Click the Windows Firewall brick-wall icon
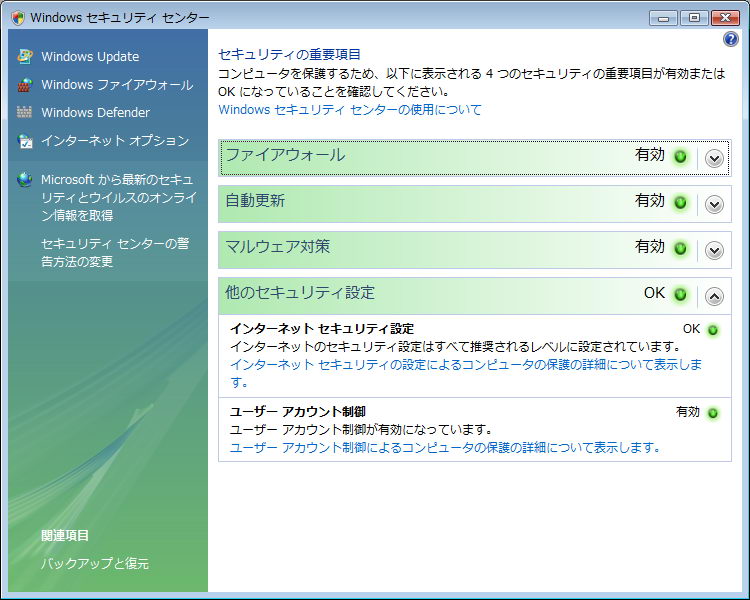This screenshot has width=750, height=600. coord(25,85)
